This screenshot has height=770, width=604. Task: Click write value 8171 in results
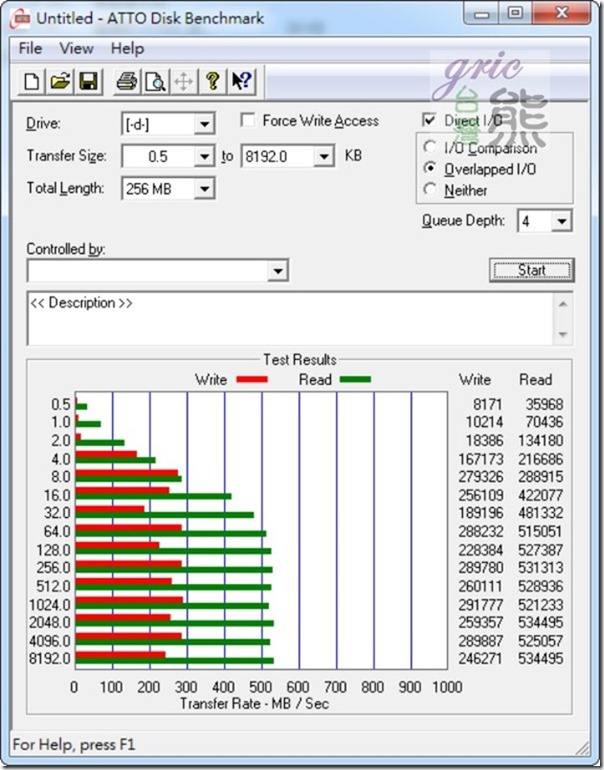point(488,404)
